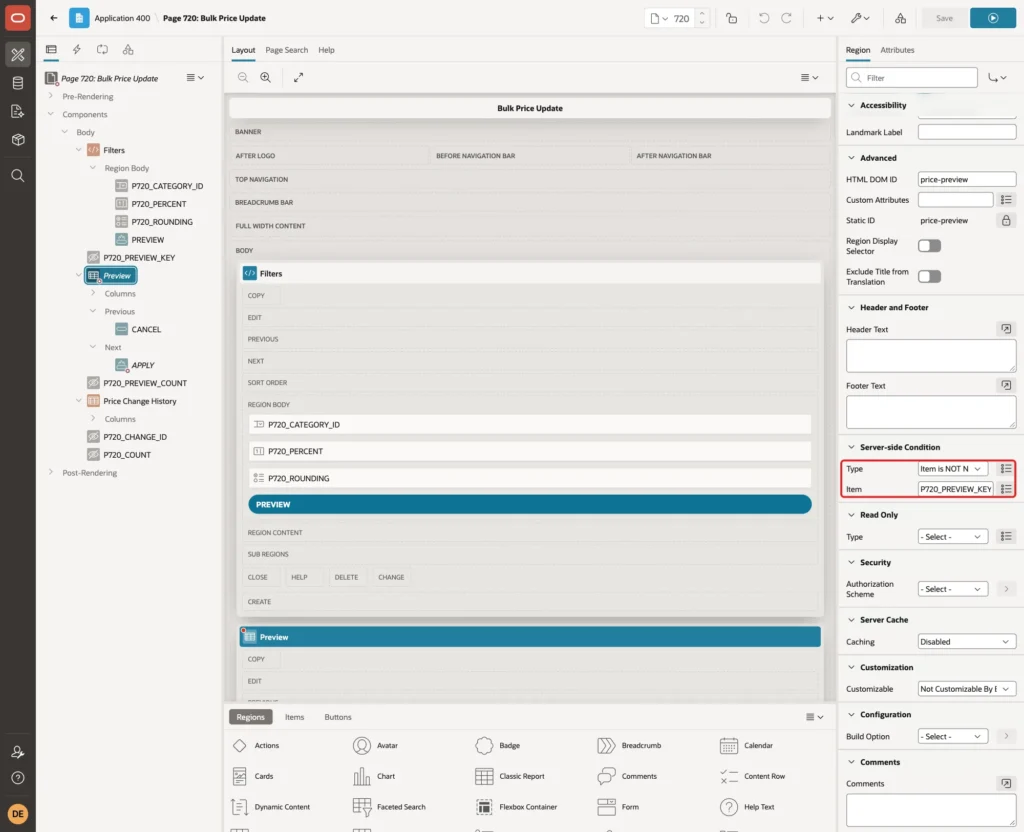This screenshot has width=1024, height=832.
Task: Open the create plus menu in toolbar
Action: click(825, 18)
